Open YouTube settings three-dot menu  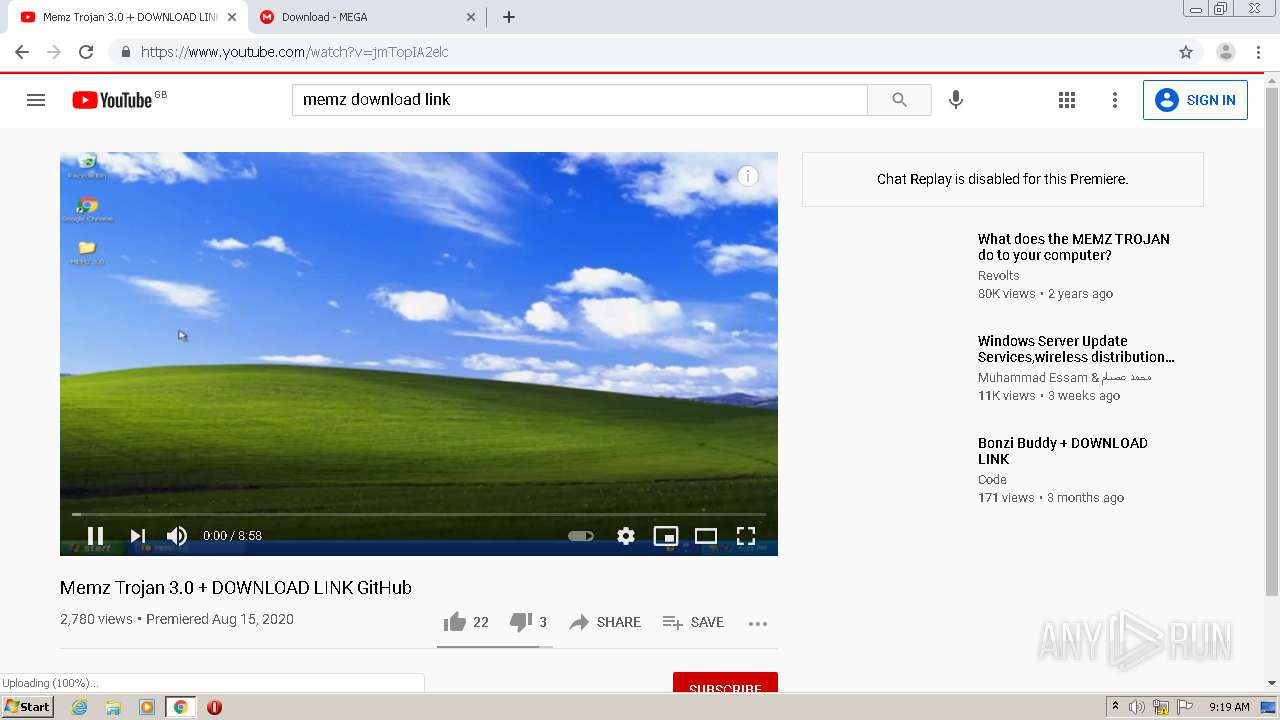click(x=1115, y=100)
